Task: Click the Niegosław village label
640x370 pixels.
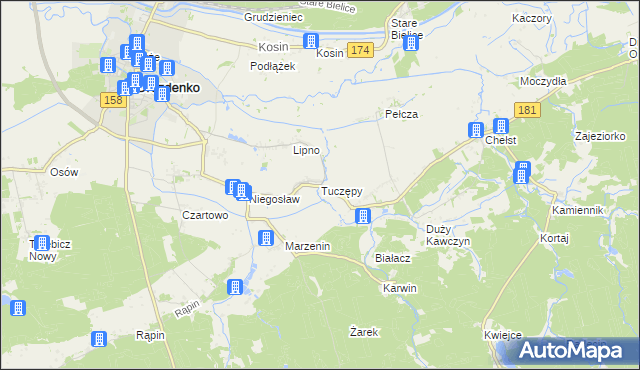Action: point(275,199)
